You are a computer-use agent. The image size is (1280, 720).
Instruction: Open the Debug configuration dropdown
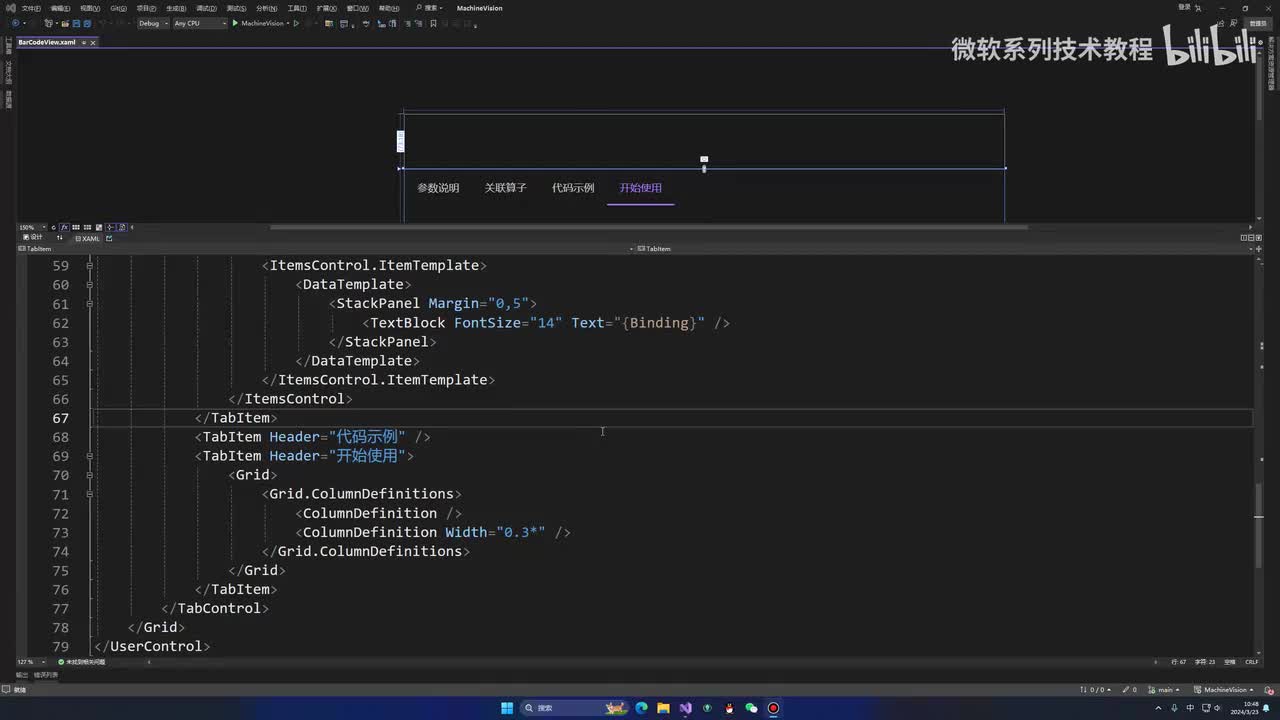[152, 23]
